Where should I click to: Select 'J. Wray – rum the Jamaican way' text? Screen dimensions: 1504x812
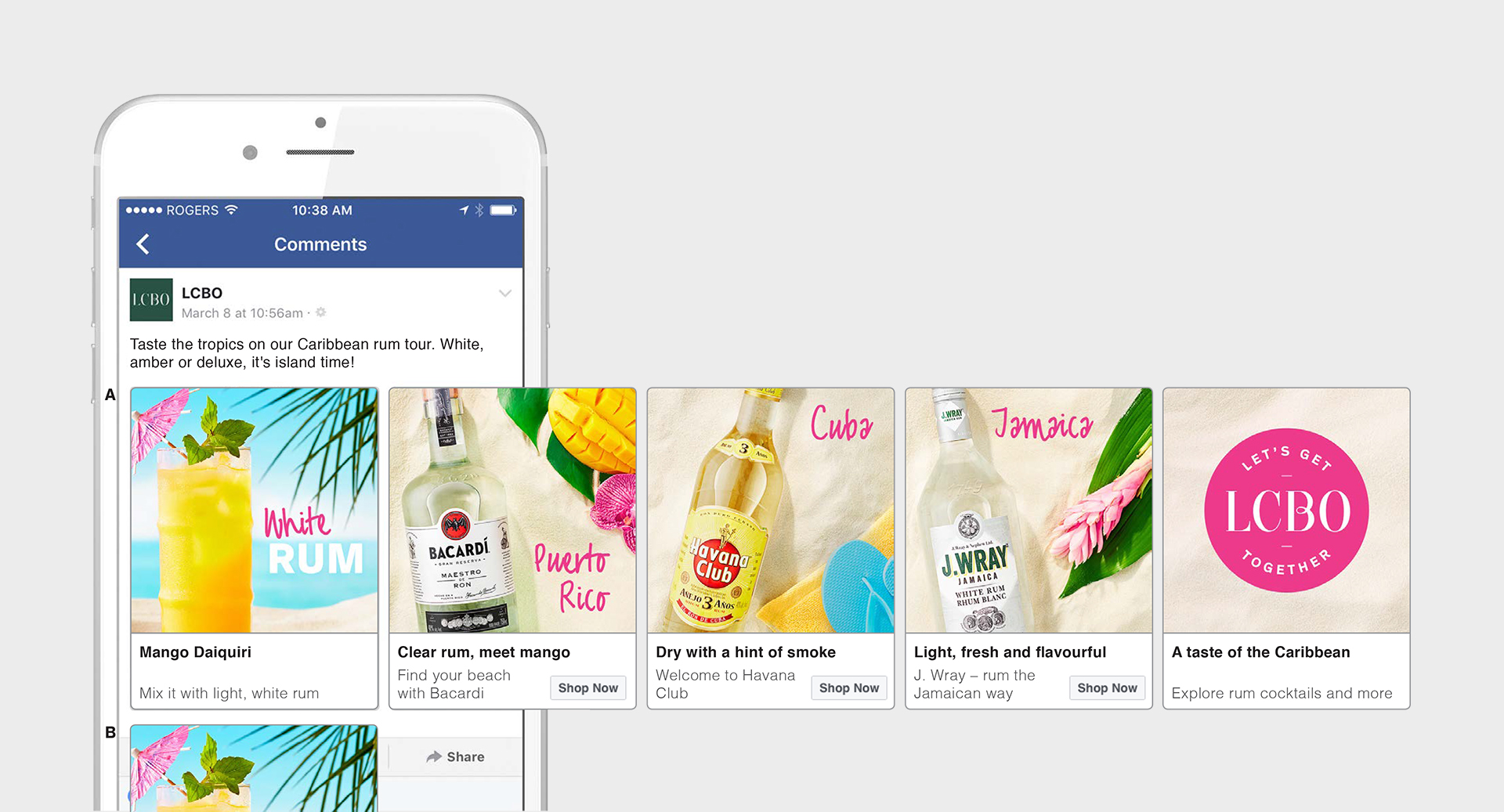(x=974, y=684)
